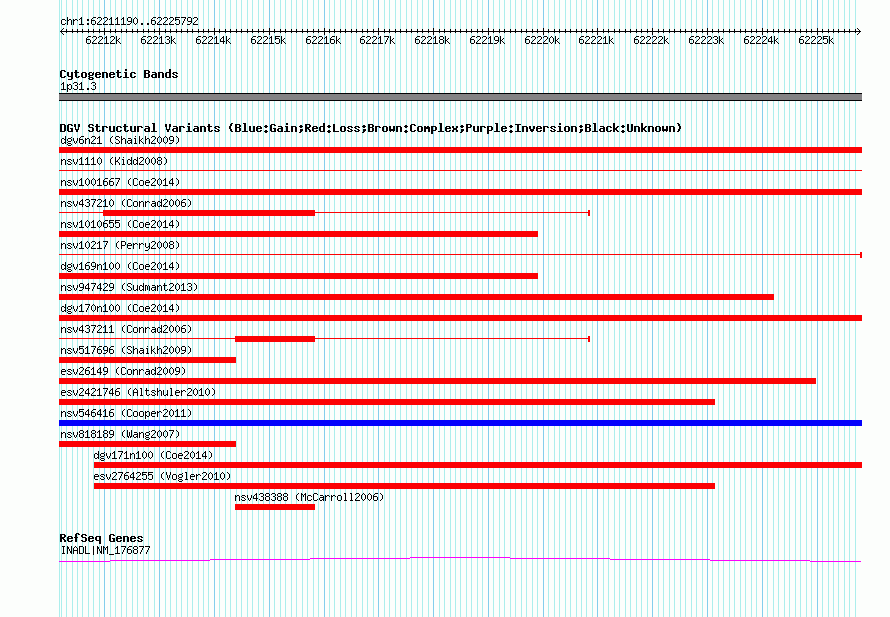This screenshot has height=617, width=890.
Task: Click the 62216k ruler mark
Action: click(324, 40)
